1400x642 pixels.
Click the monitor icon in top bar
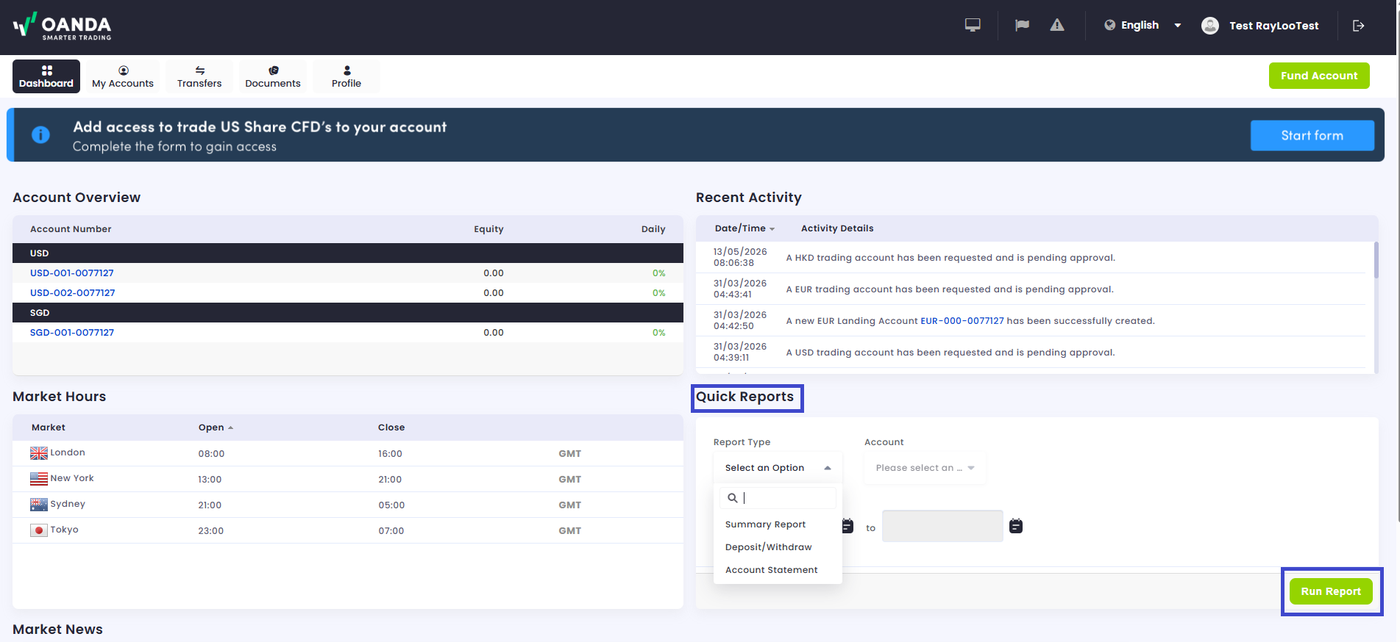pyautogui.click(x=972, y=25)
